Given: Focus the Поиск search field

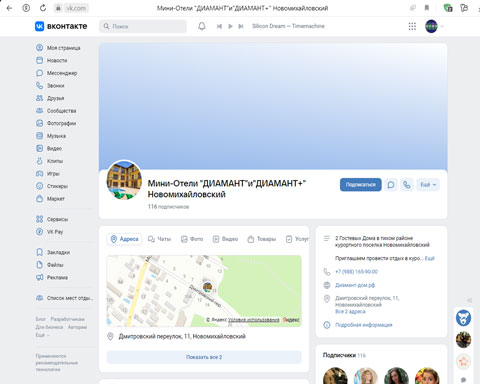Looking at the screenshot, I should click(x=143, y=26).
